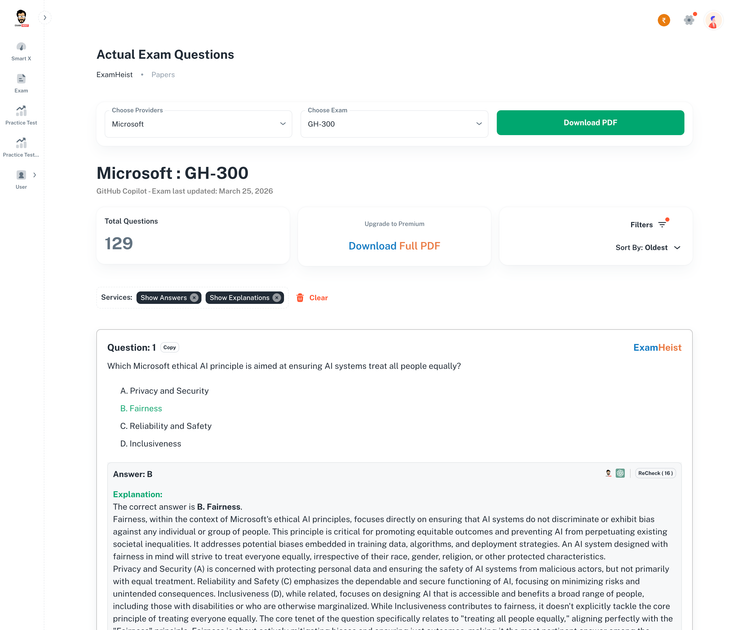Screen dimensions: 743x630
Task: Click the Download Full PDF link
Action: 394,246
